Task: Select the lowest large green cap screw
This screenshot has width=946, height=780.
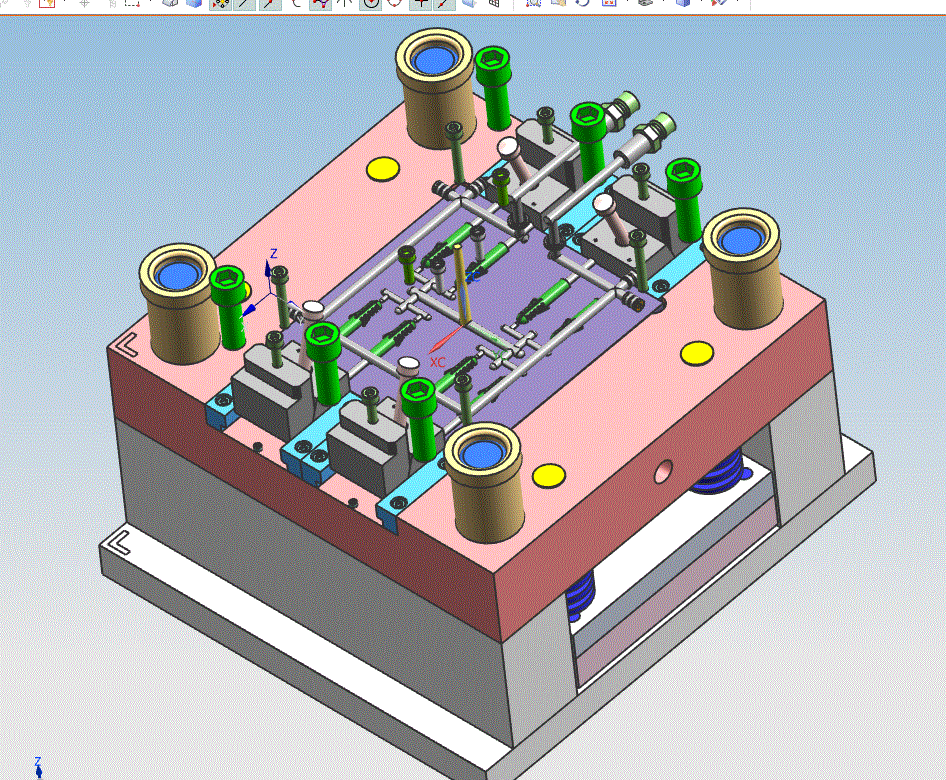Action: (x=419, y=419)
